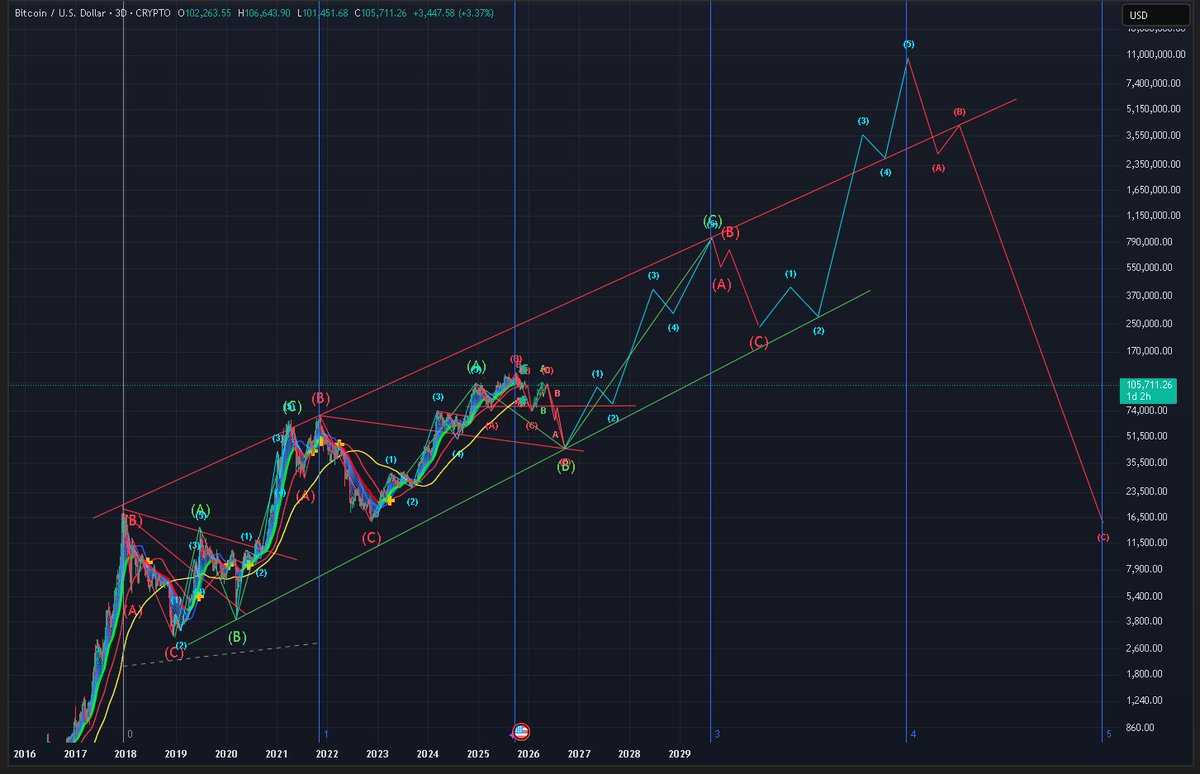Click the 2028 label on time axis

(629, 753)
